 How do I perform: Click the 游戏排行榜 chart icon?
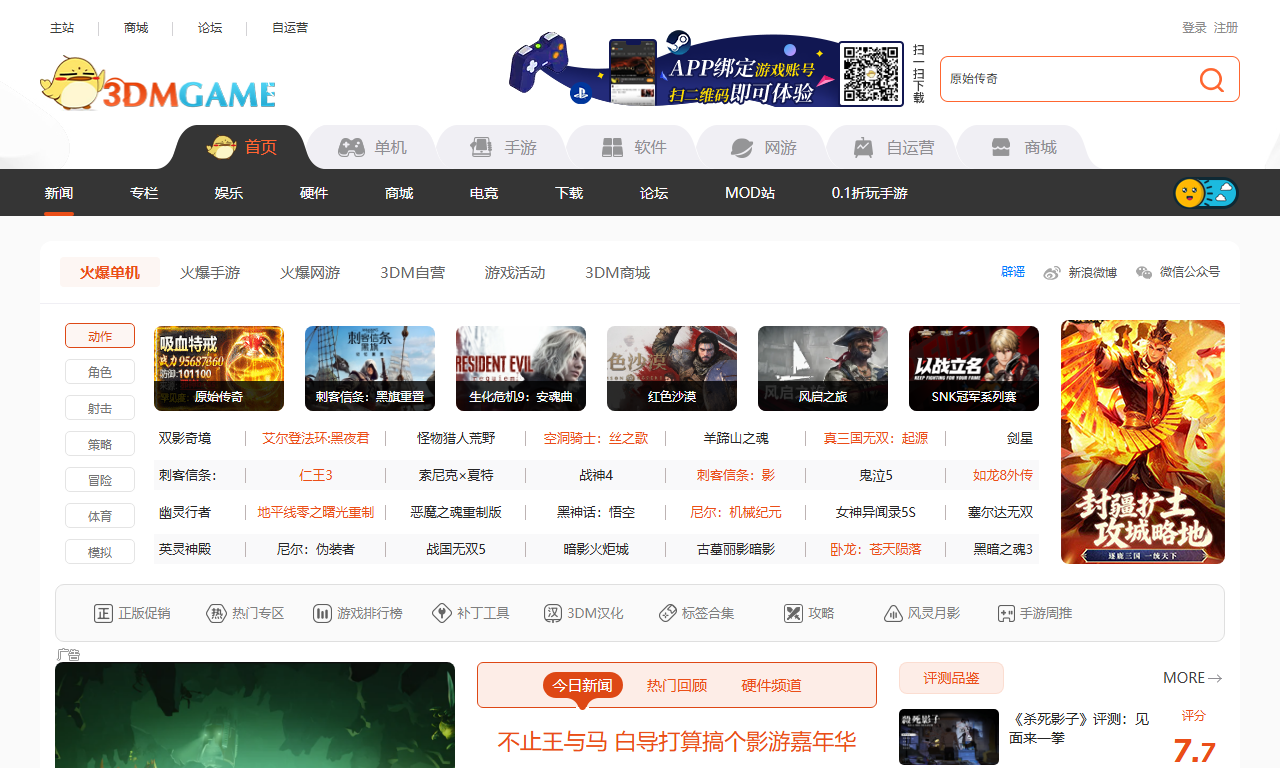point(322,613)
